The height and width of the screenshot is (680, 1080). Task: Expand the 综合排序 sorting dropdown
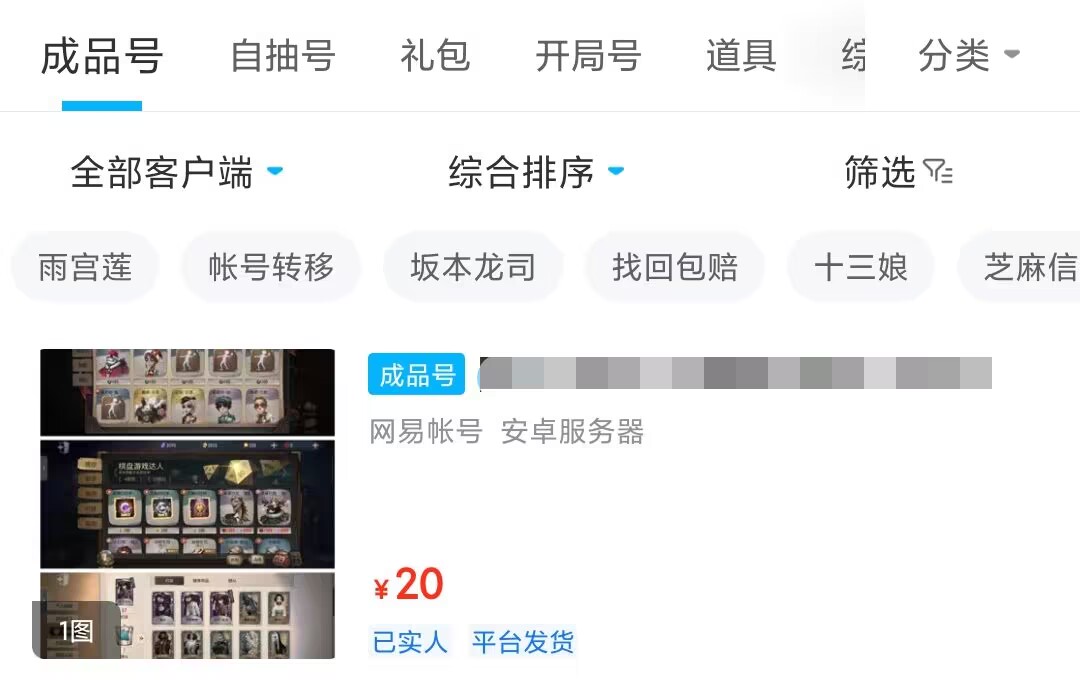click(x=536, y=172)
